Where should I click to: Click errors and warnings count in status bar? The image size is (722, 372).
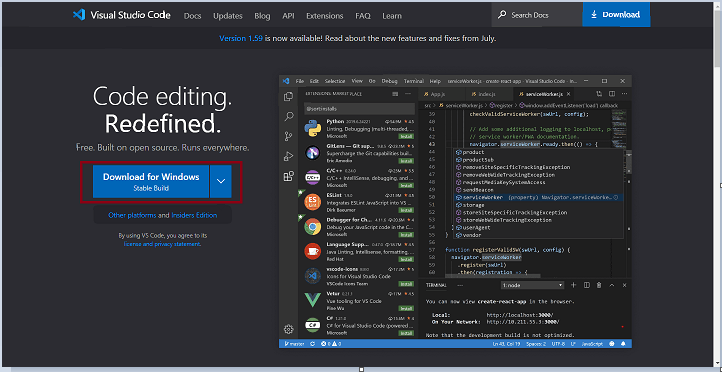click(x=331, y=343)
